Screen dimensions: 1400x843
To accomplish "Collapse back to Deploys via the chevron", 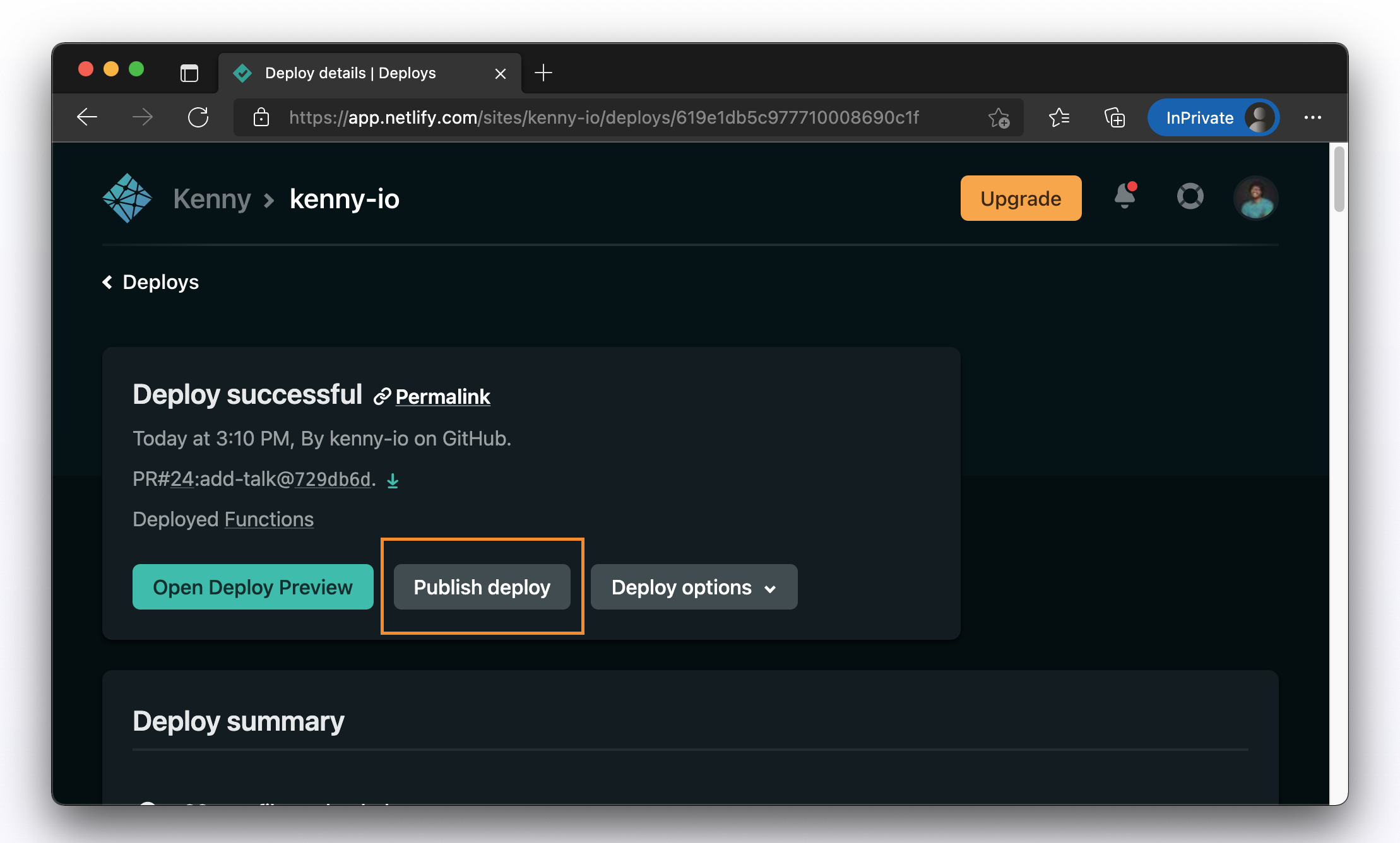I will (x=107, y=282).
